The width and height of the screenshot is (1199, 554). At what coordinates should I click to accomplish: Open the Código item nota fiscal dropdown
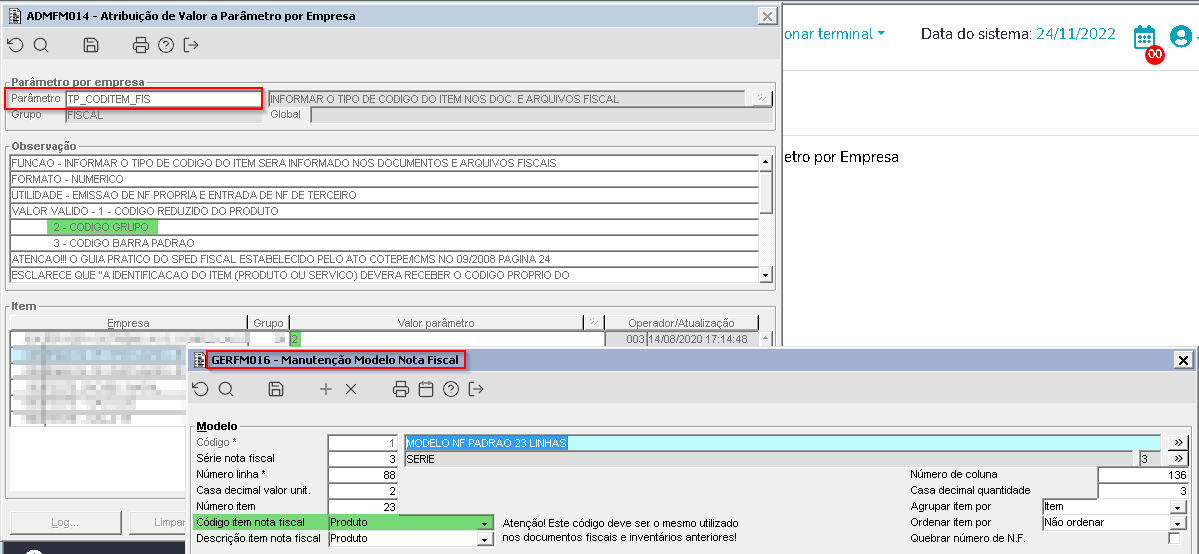(484, 523)
